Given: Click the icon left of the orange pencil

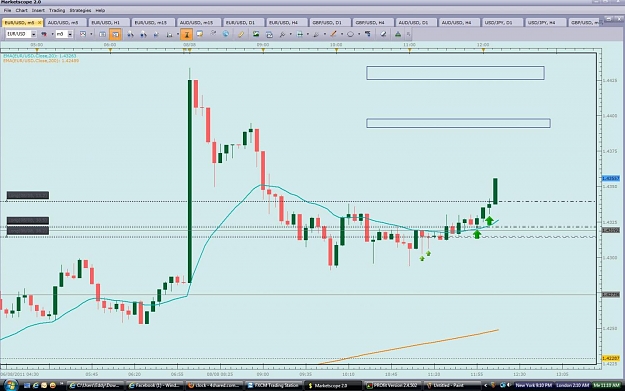Looking at the screenshot, I should [316, 34].
